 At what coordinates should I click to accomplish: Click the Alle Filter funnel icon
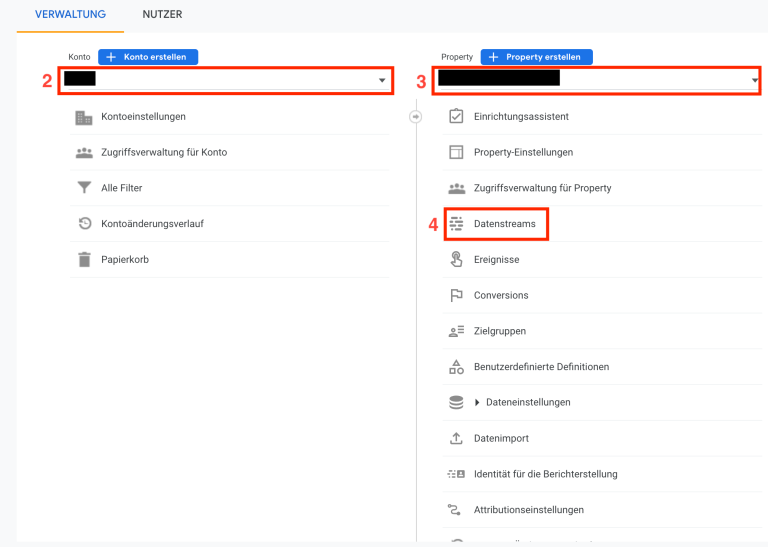[84, 188]
